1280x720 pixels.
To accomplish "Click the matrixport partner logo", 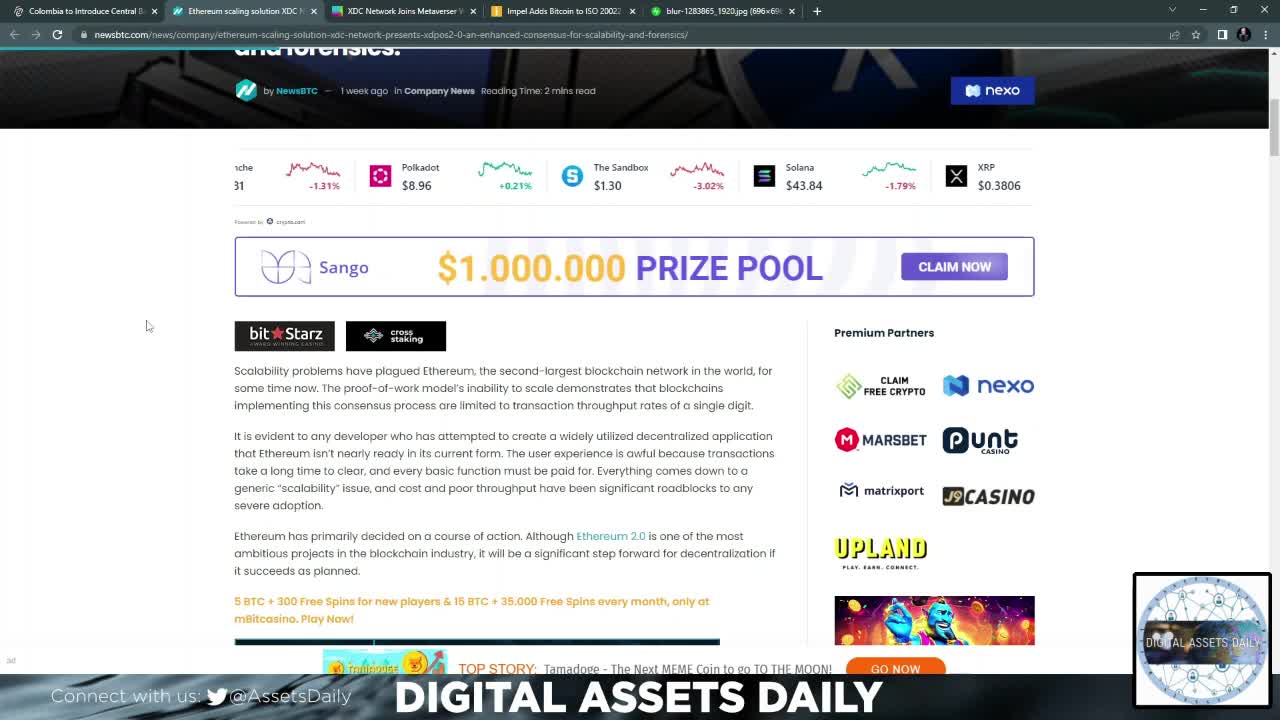I will [x=881, y=491].
